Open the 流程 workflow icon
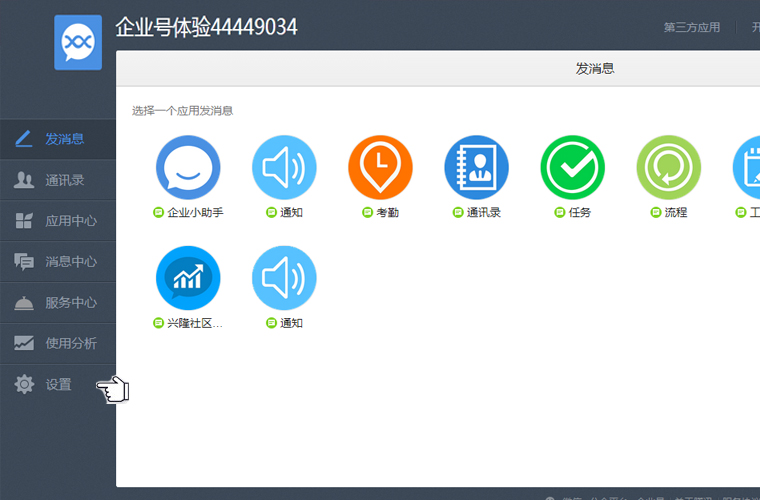Image resolution: width=760 pixels, height=500 pixels. pos(669,167)
